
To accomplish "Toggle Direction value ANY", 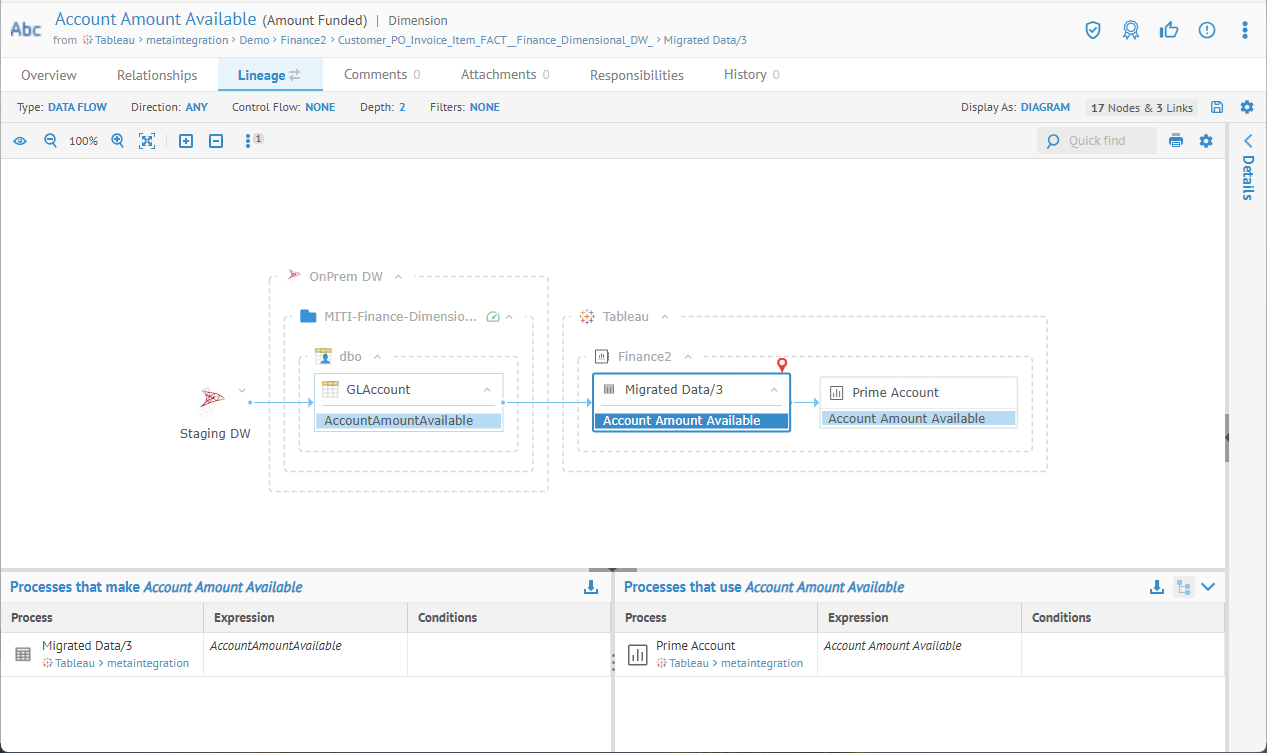I will pos(196,107).
